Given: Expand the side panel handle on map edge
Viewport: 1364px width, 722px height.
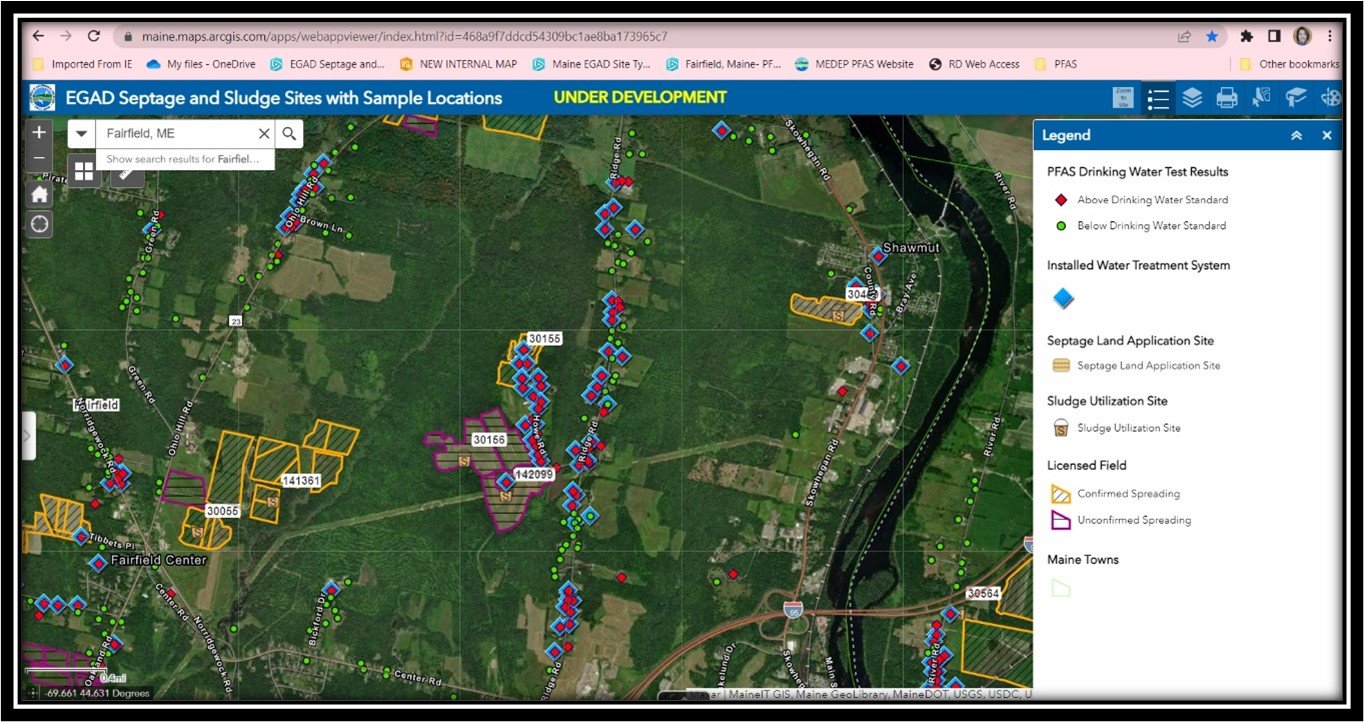Looking at the screenshot, I should pos(29,435).
